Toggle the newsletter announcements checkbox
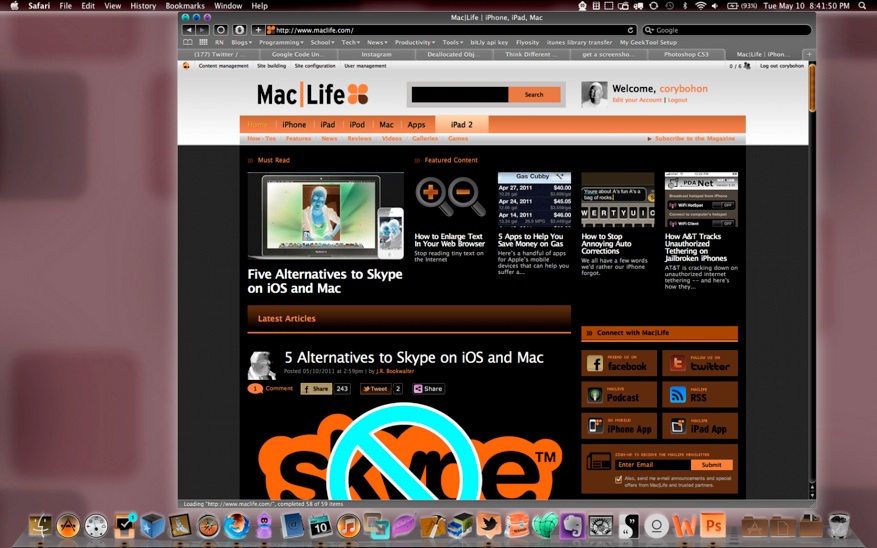The image size is (877, 548). pos(619,480)
